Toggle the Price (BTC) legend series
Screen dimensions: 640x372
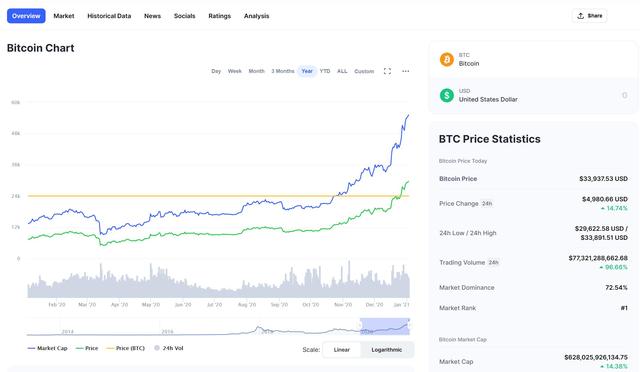tap(125, 348)
